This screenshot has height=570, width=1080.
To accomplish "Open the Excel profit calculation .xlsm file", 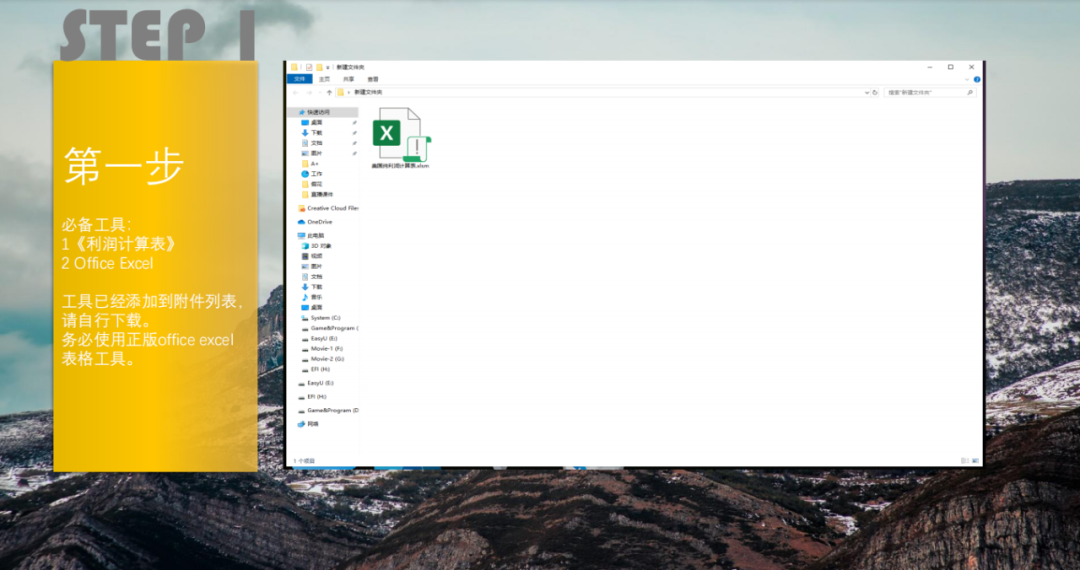I will coord(399,138).
